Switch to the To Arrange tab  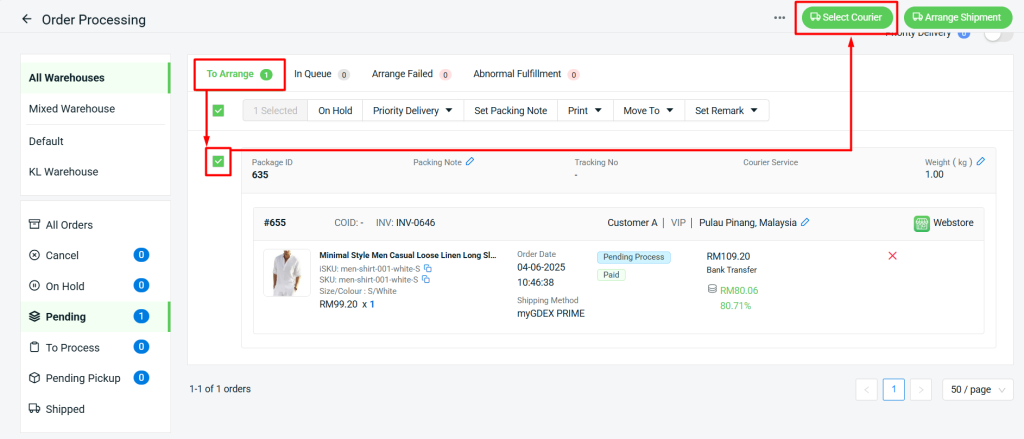[x=239, y=74]
